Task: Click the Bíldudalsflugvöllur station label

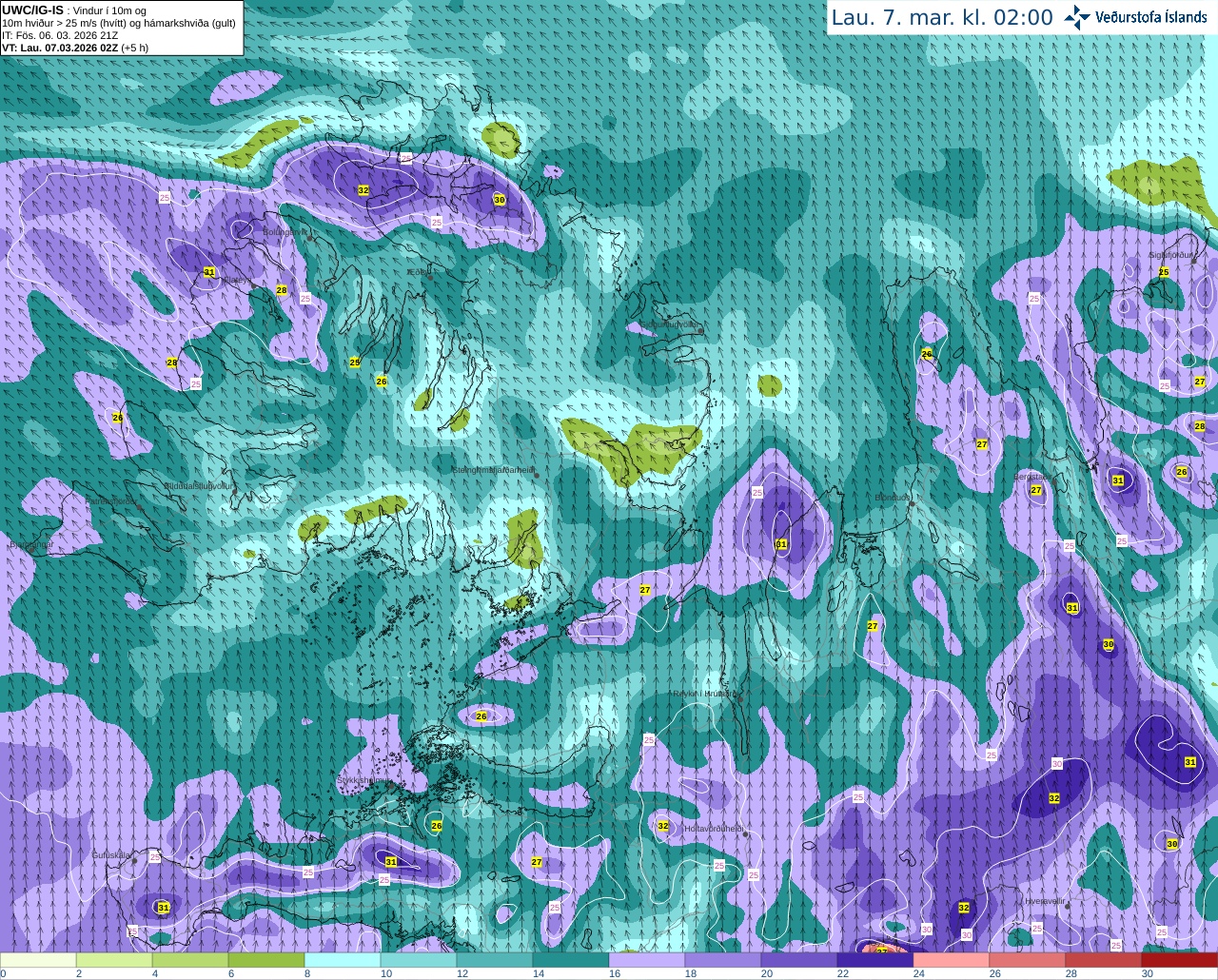Action: tap(199, 485)
